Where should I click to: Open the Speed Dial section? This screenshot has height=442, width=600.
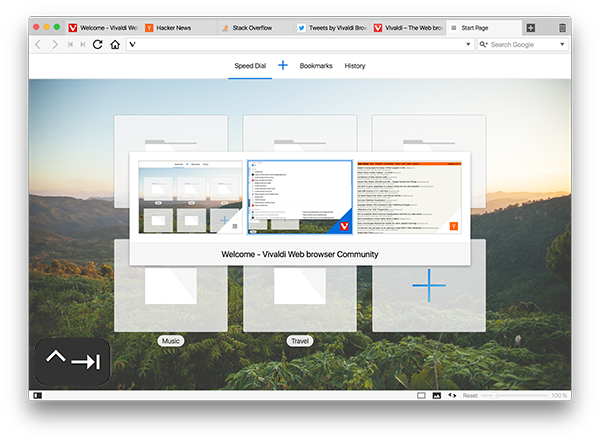coord(250,66)
